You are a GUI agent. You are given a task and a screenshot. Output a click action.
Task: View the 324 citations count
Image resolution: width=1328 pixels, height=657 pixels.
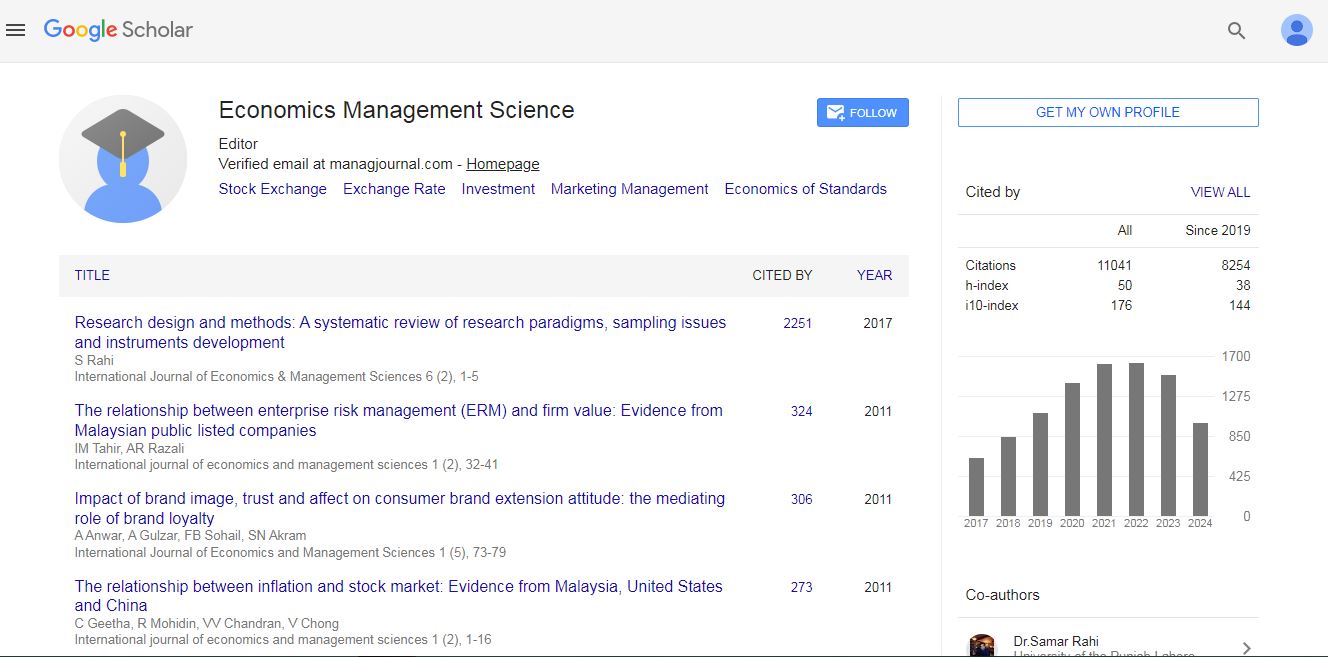[x=801, y=411]
